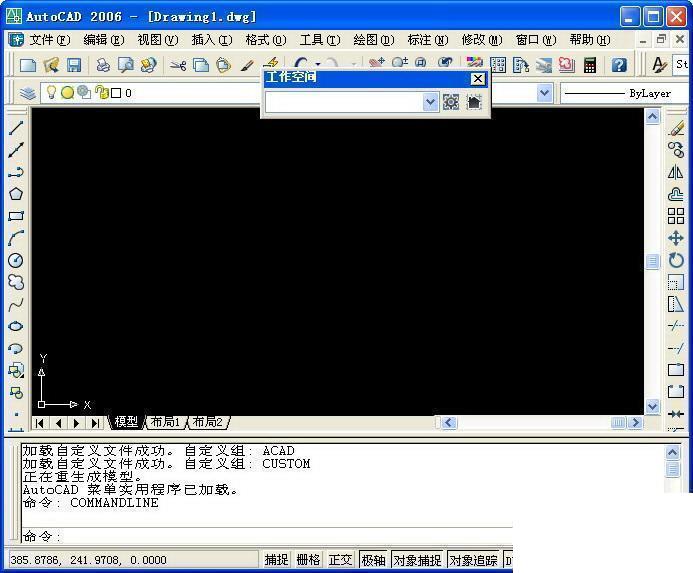Open the 绘图(D) menu

[373, 40]
